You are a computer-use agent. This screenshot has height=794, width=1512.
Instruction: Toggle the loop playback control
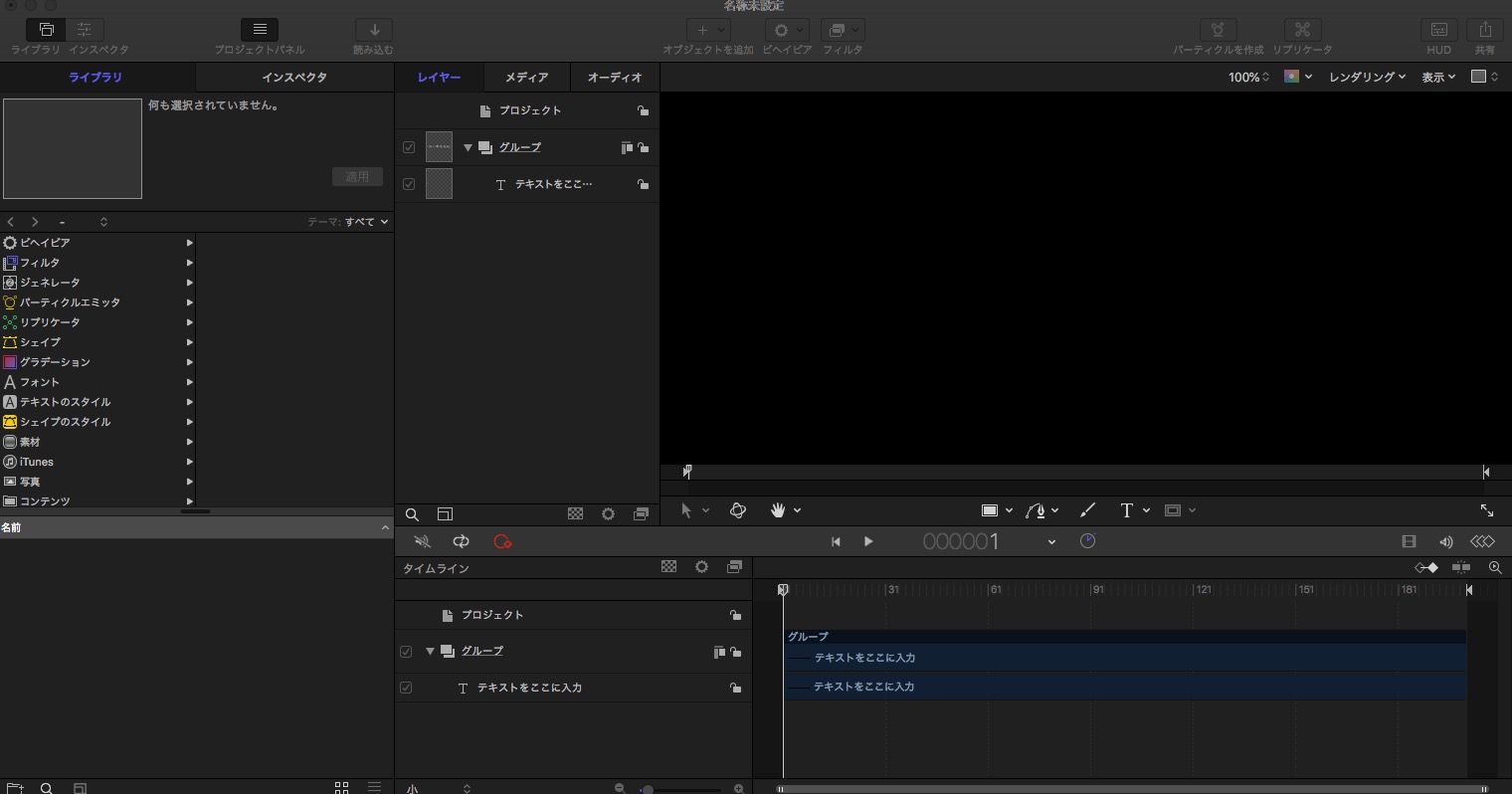pos(461,541)
